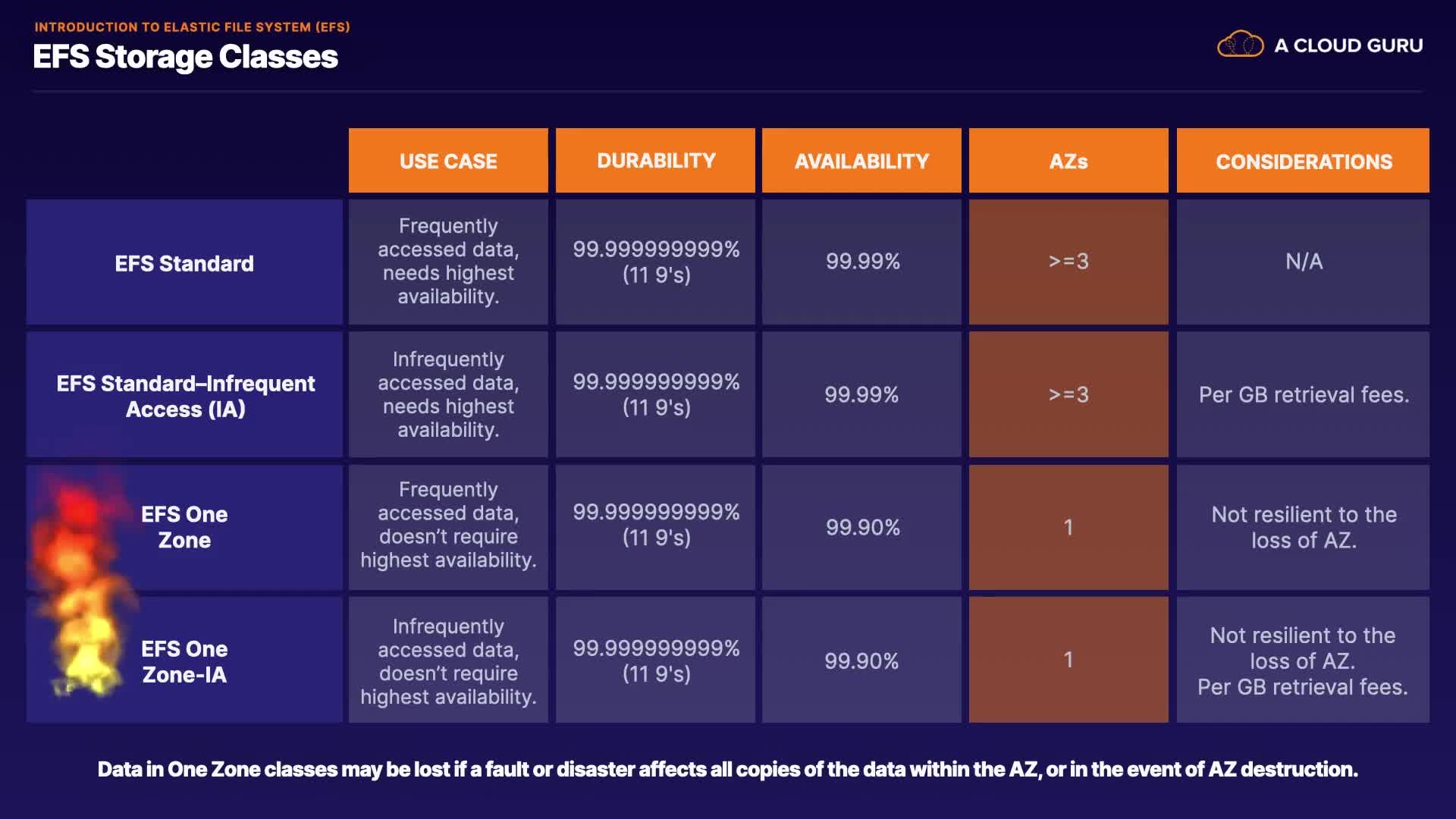
Task: Select the EFS Standard–Infrequent Access row label
Action: coord(185,395)
